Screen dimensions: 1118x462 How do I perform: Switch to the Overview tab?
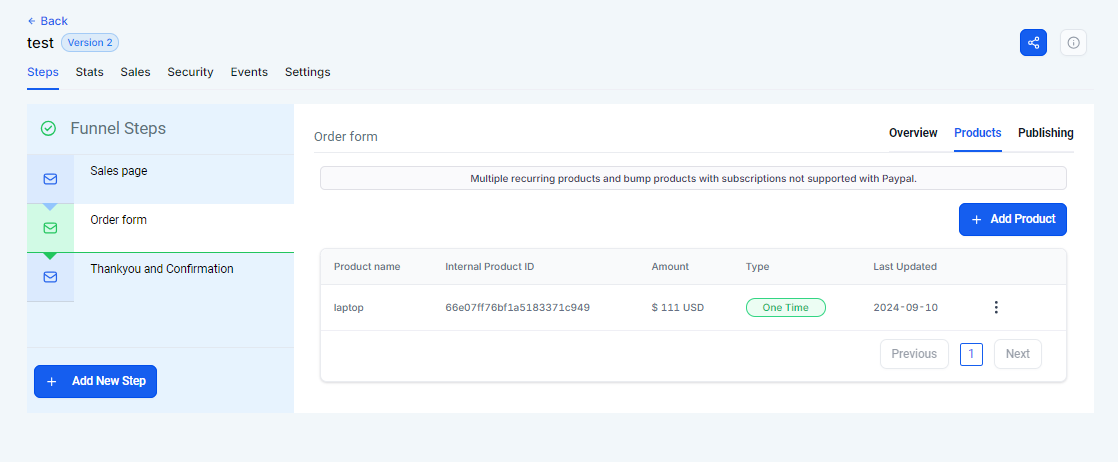[913, 133]
